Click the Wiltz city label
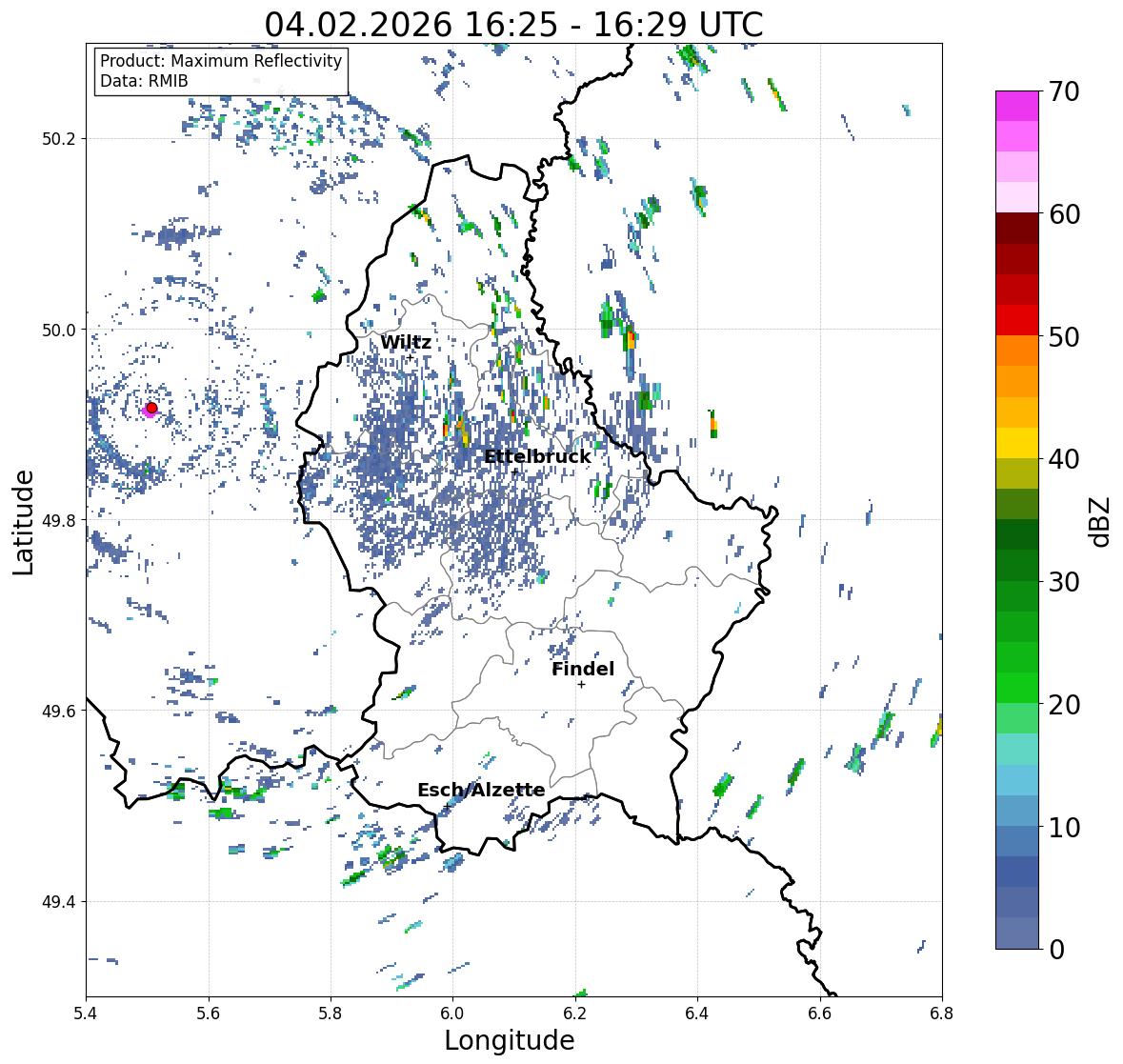The width and height of the screenshot is (1123, 1064). click(406, 342)
